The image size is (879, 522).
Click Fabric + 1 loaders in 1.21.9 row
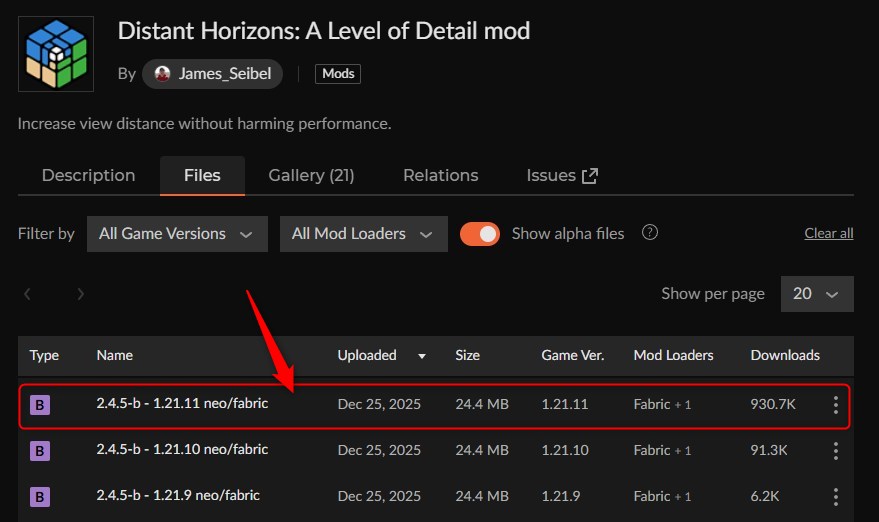coord(662,497)
